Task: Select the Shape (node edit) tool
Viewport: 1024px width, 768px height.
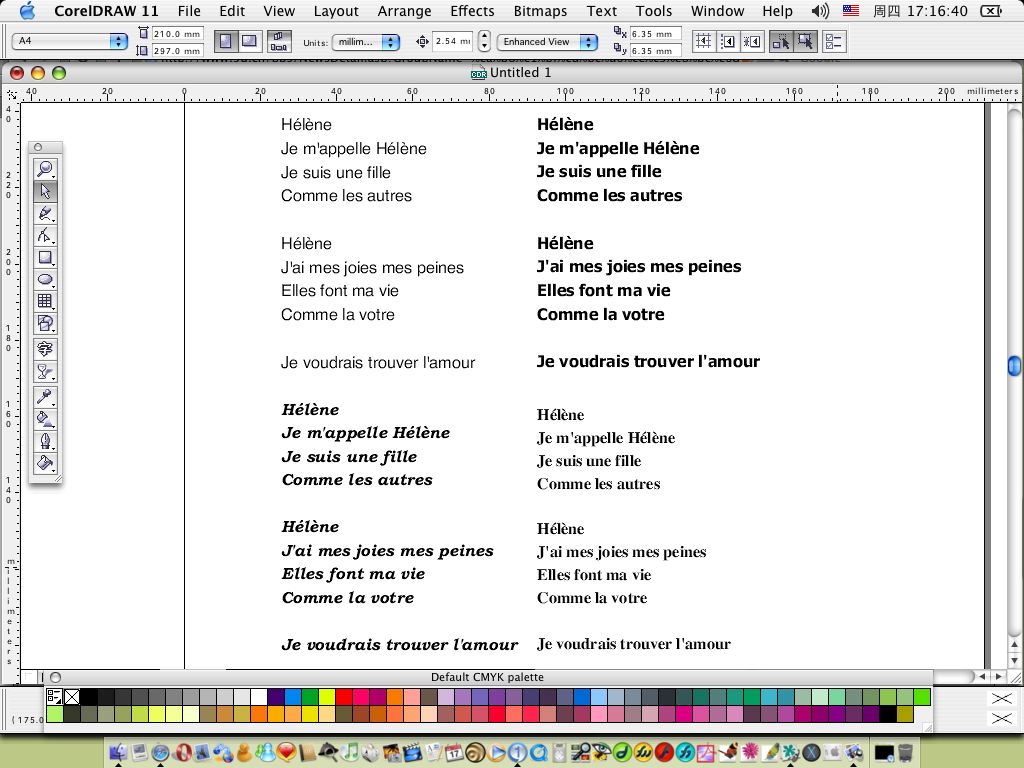Action: pyautogui.click(x=45, y=235)
